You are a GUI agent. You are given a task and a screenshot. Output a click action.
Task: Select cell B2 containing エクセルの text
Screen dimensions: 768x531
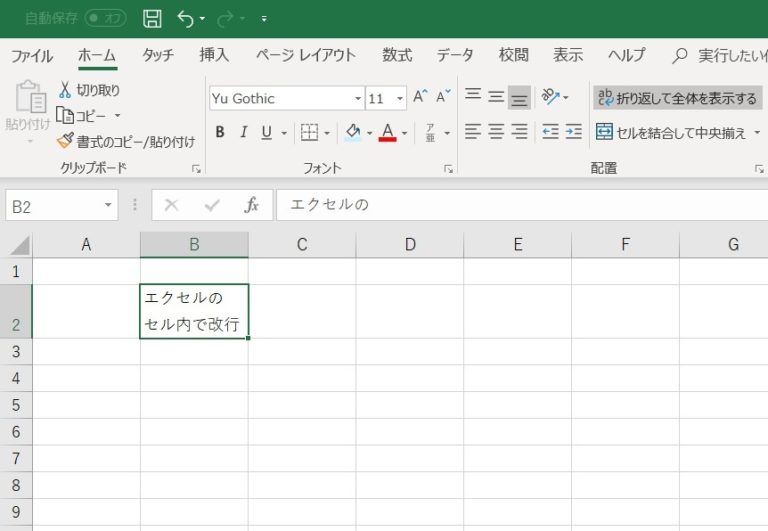194,311
